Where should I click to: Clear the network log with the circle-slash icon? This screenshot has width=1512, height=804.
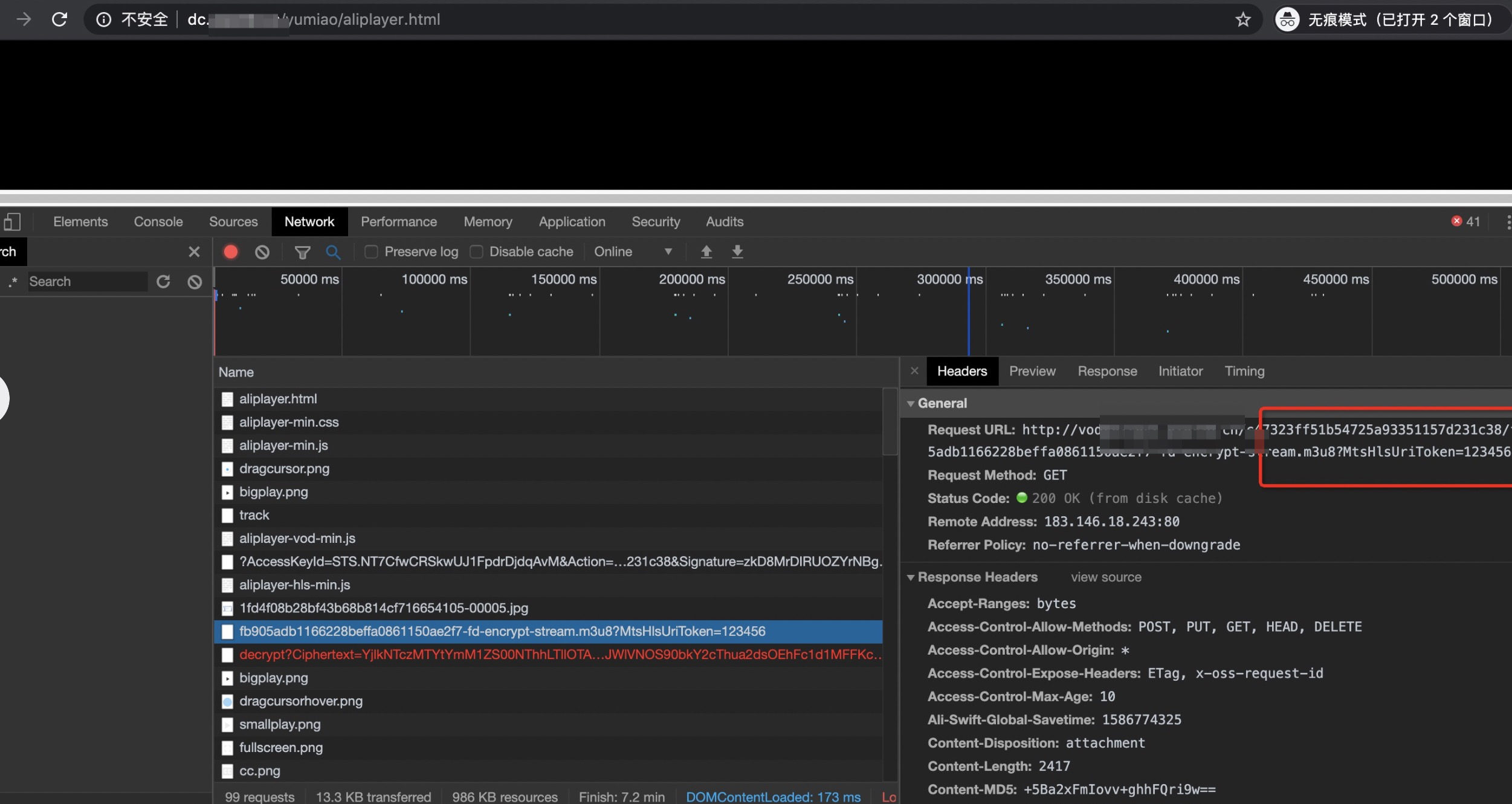(262, 251)
